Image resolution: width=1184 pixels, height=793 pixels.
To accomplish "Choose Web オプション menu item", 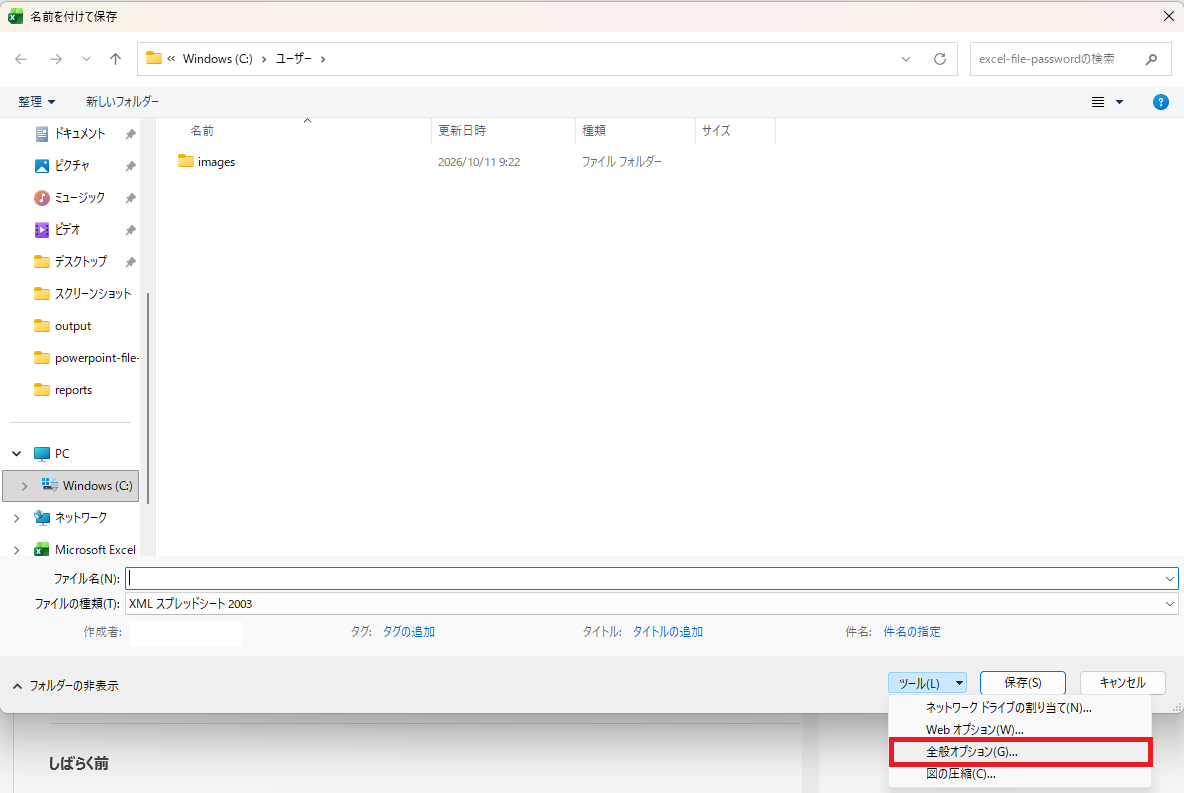I will pyautogui.click(x=1020, y=730).
